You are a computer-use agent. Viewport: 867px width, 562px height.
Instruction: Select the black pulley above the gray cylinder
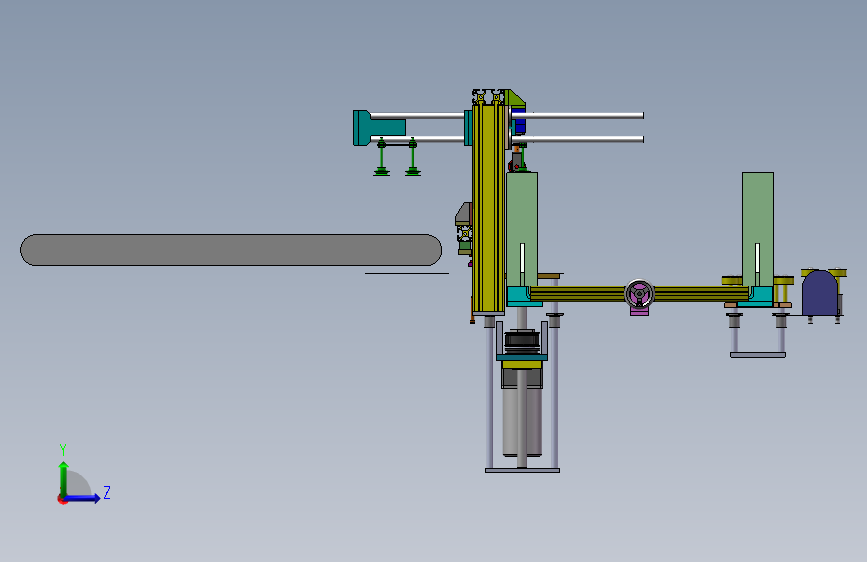pyautogui.click(x=522, y=341)
